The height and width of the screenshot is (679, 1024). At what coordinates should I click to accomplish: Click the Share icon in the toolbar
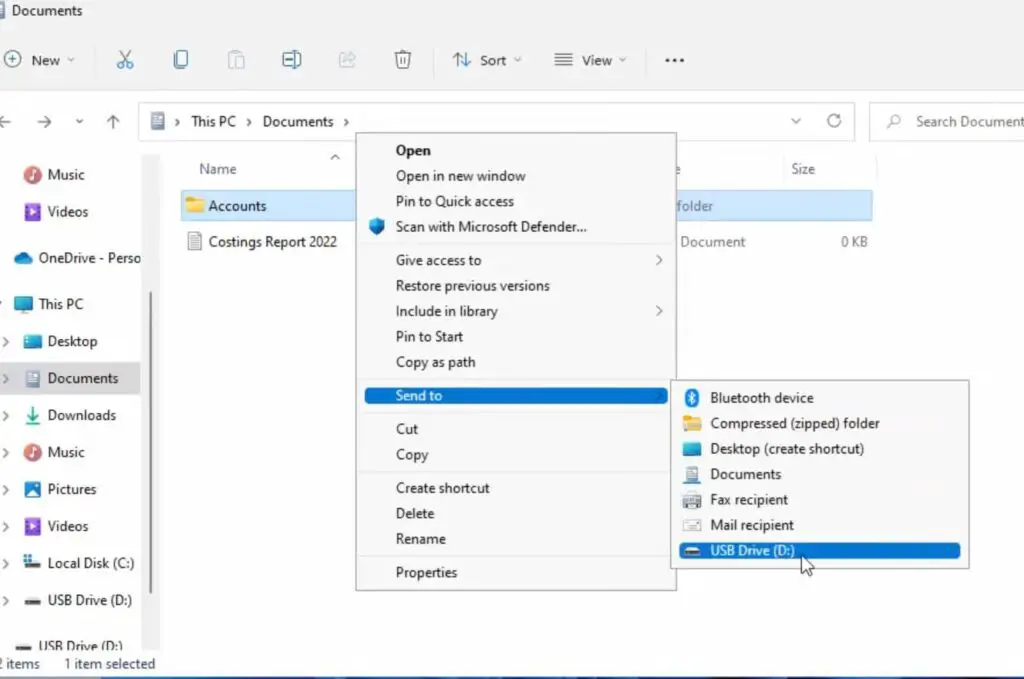click(347, 60)
